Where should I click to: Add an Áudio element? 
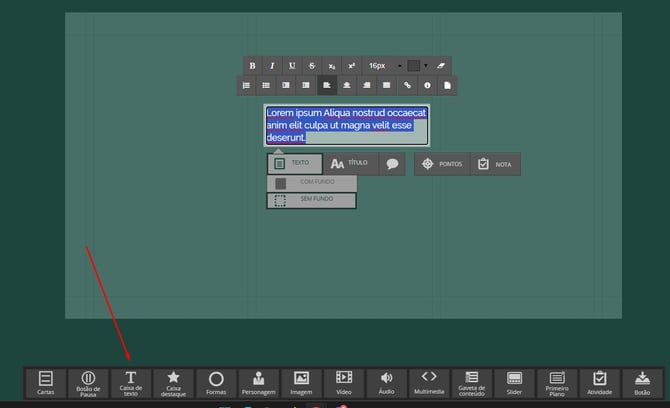(x=386, y=382)
